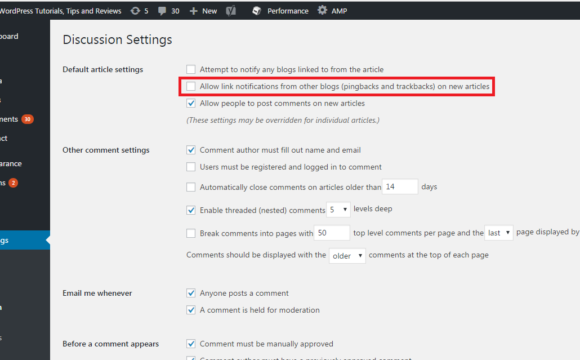
Task: Click the settings may be overridden note
Action: click(283, 120)
